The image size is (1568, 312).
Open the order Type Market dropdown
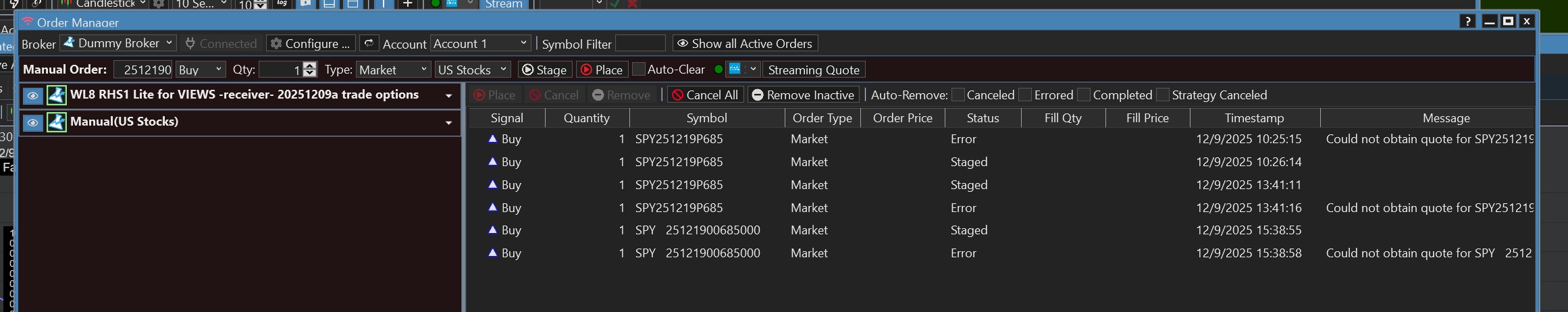tap(393, 70)
